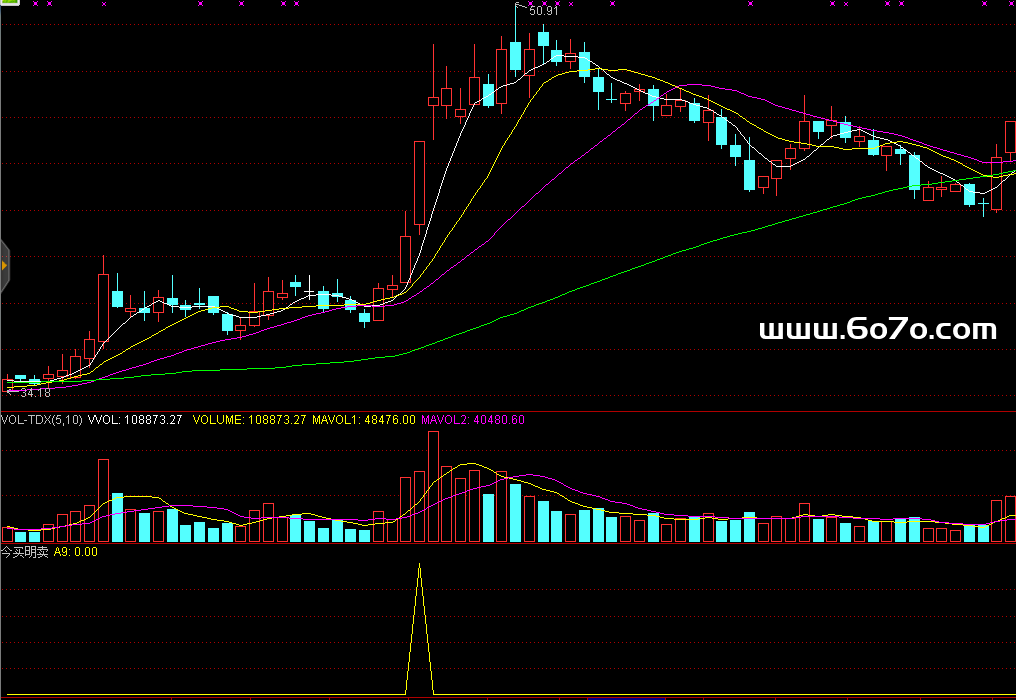This screenshot has height=700, width=1016.
Task: Select the yellow VOLUME value label
Action: pos(248,420)
